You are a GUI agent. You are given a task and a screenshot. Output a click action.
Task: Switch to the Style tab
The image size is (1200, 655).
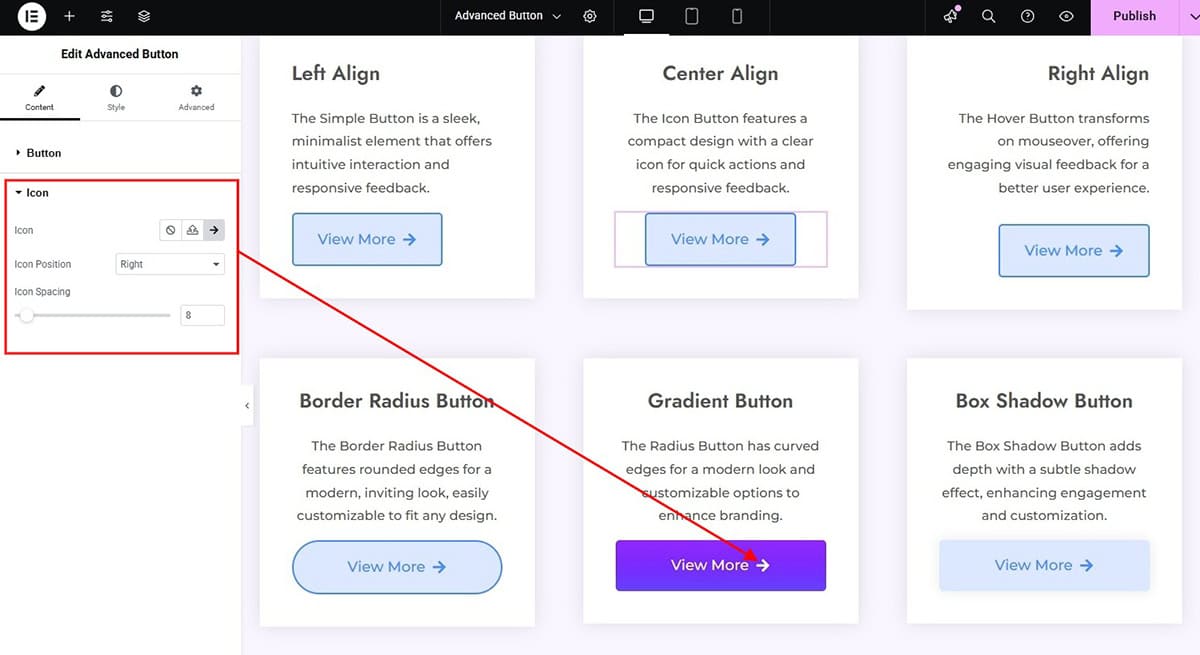[116, 98]
